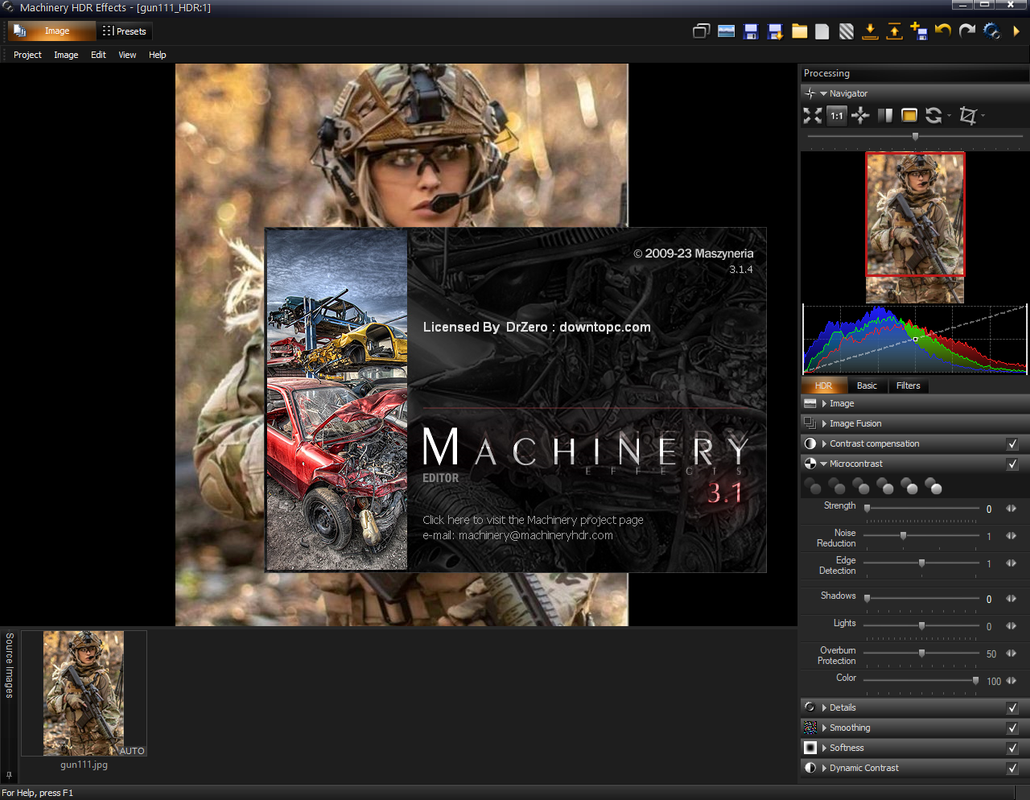Expand the Image Fusion section
The width and height of the screenshot is (1030, 800).
coord(824,424)
